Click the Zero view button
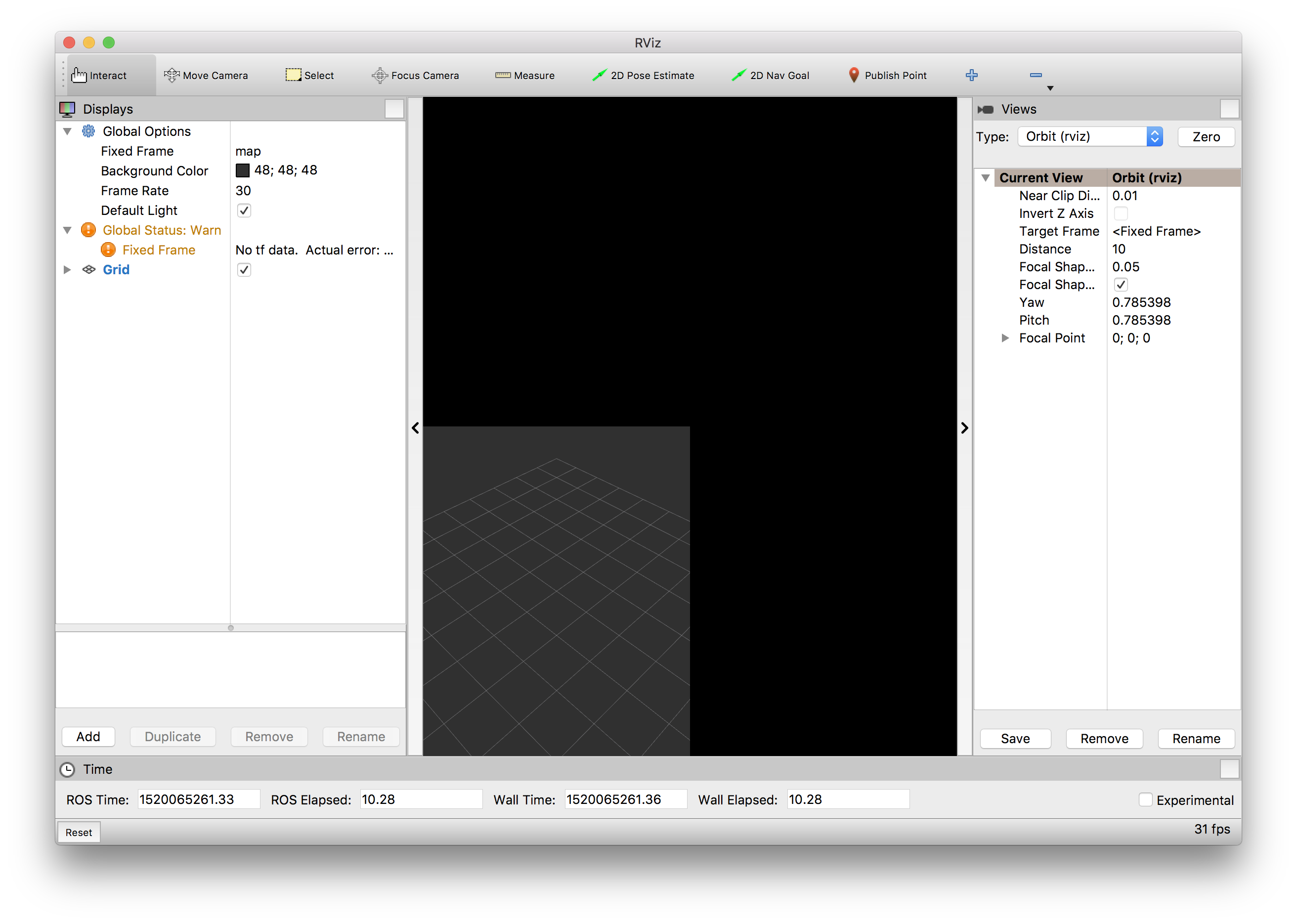This screenshot has height=924, width=1297. [x=1206, y=136]
